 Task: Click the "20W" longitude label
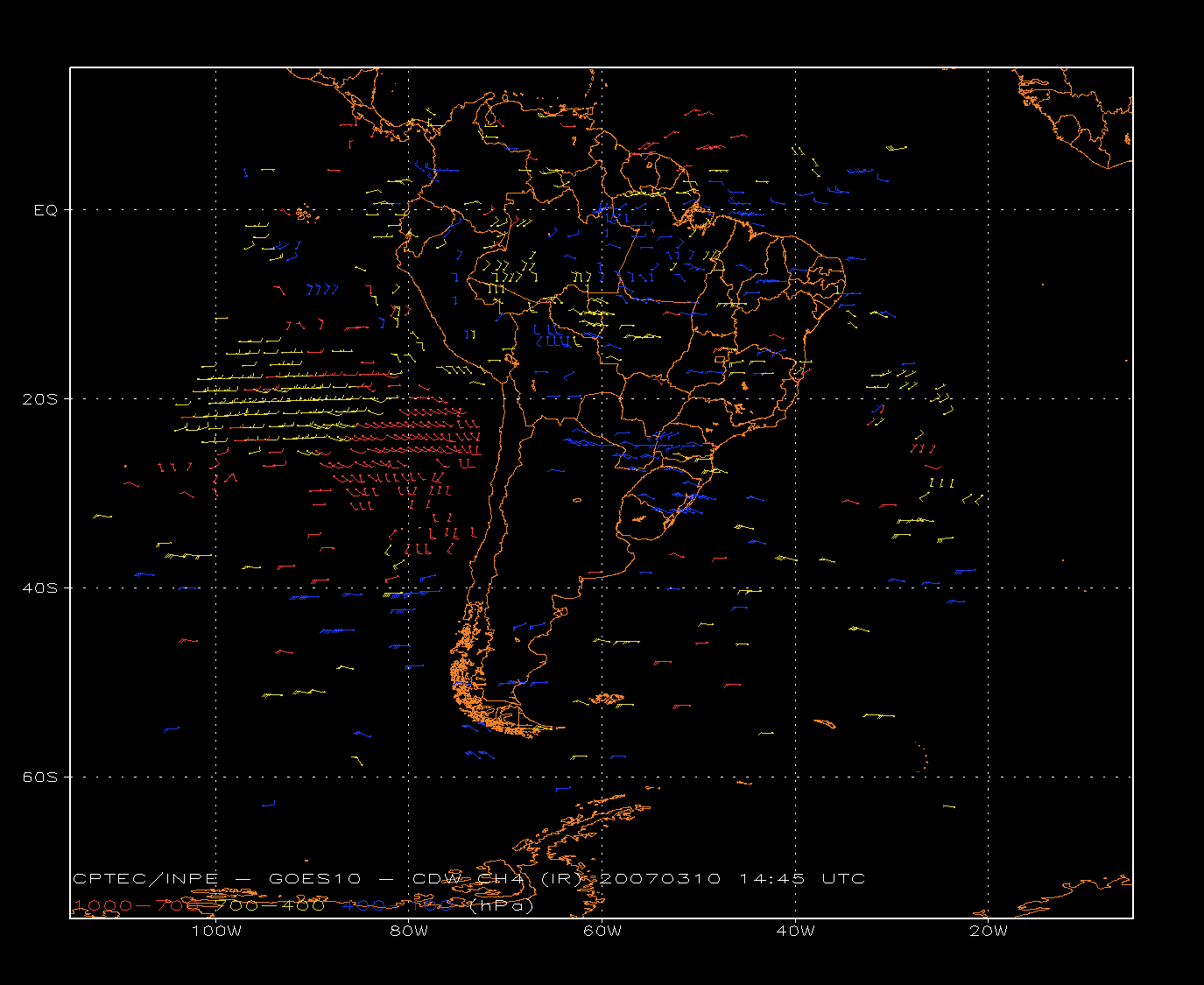coord(989,931)
